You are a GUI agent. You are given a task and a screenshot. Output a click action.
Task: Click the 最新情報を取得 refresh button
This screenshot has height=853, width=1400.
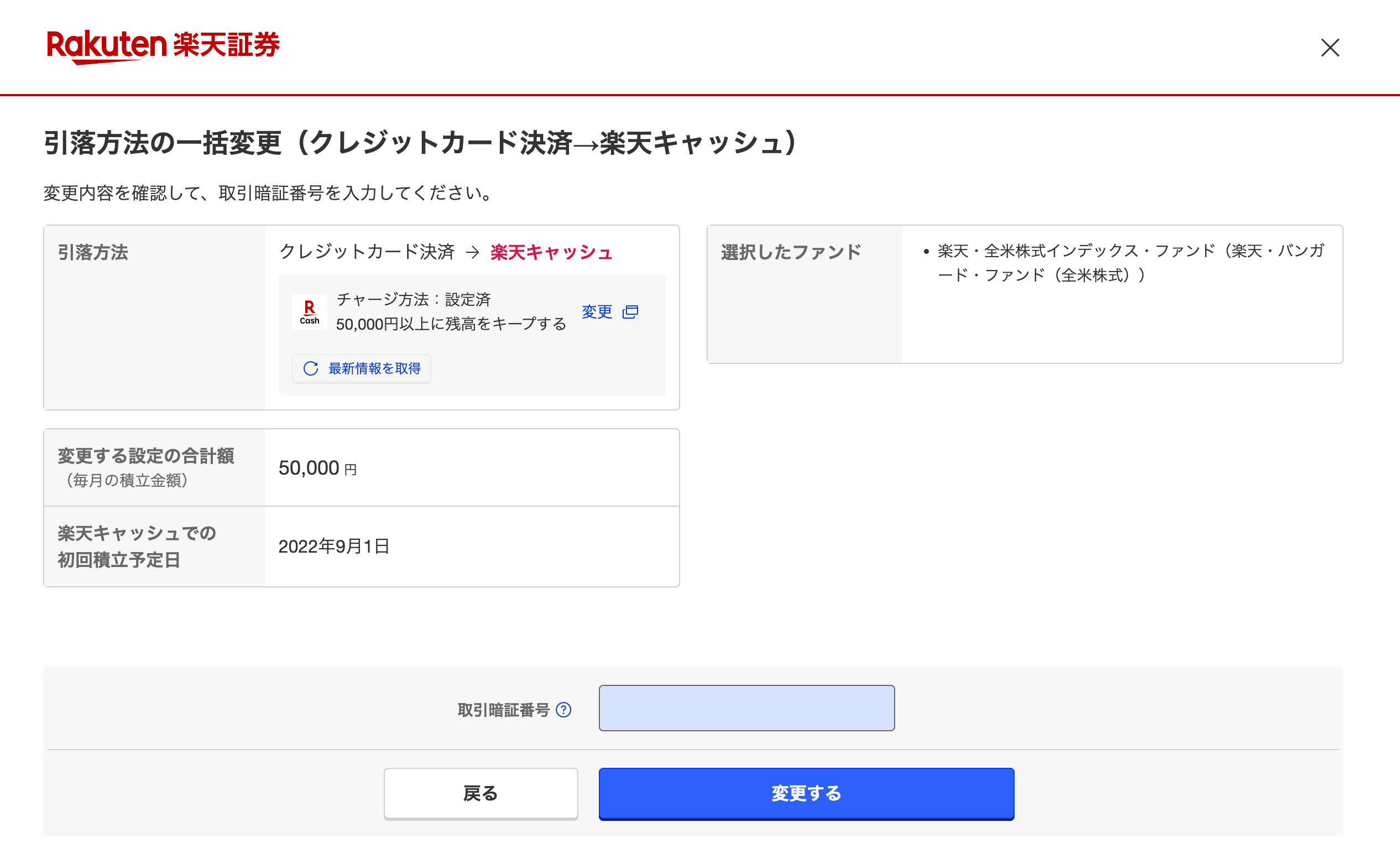pos(362,369)
